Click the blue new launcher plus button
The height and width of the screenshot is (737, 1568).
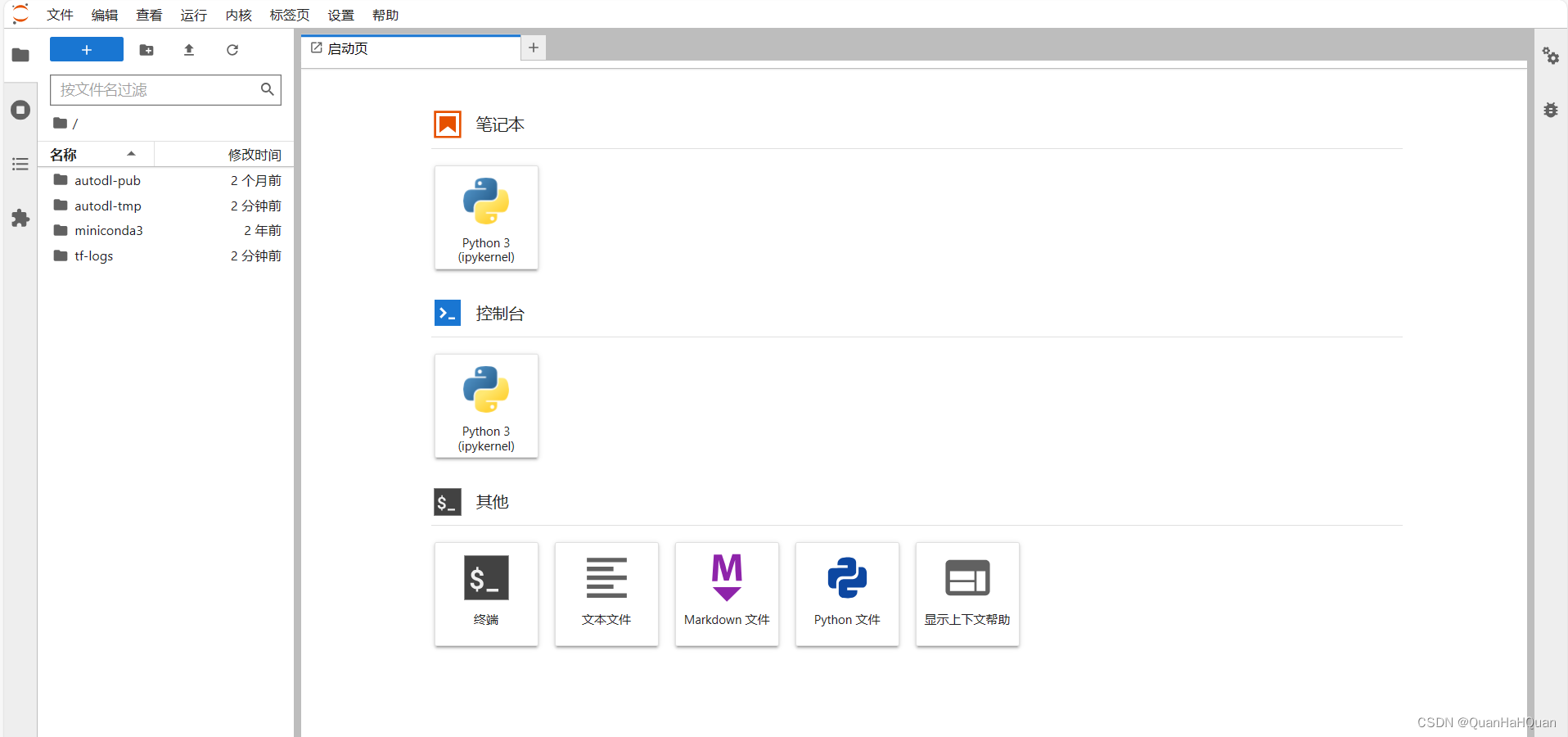point(87,49)
